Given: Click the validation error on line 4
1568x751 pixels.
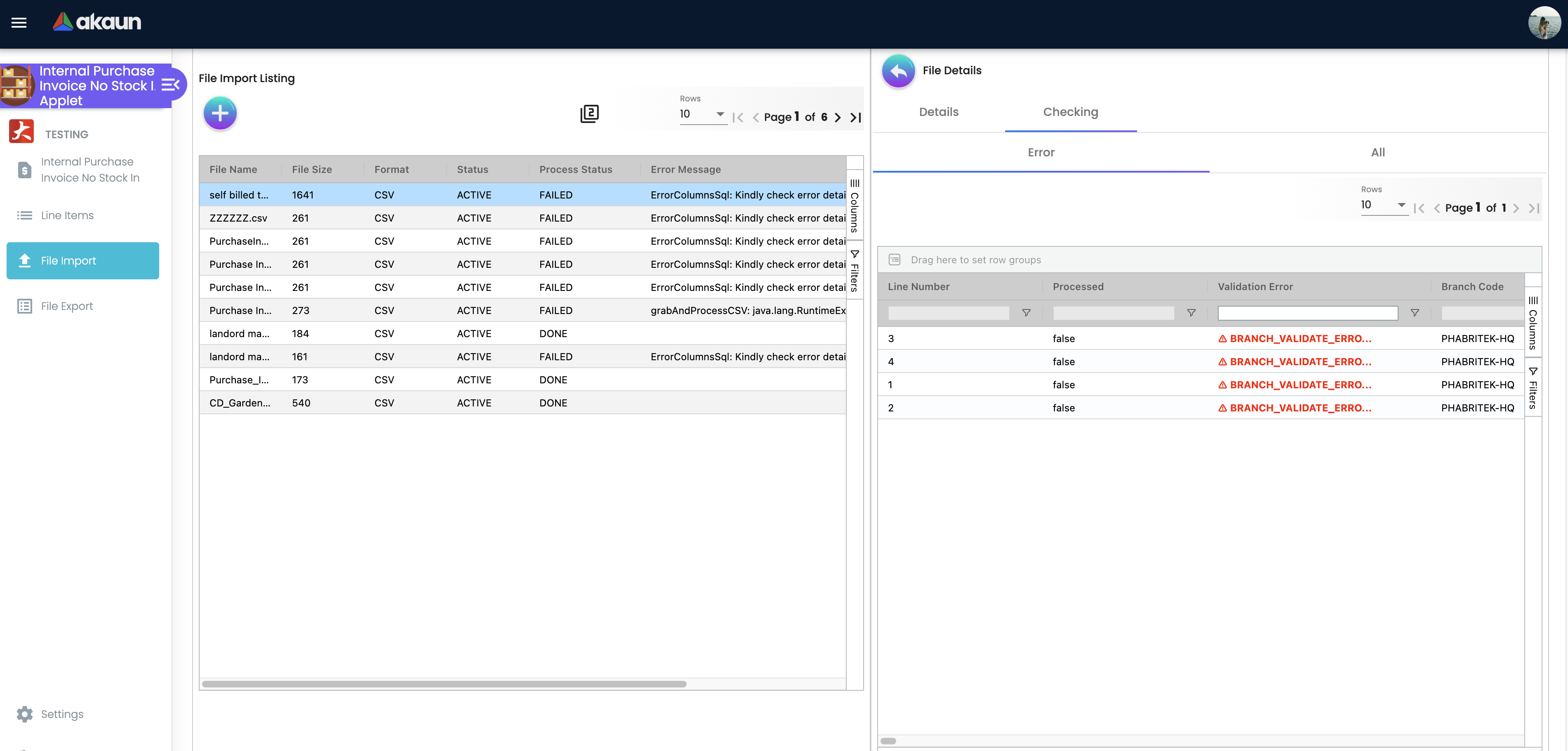Looking at the screenshot, I should (x=1295, y=362).
